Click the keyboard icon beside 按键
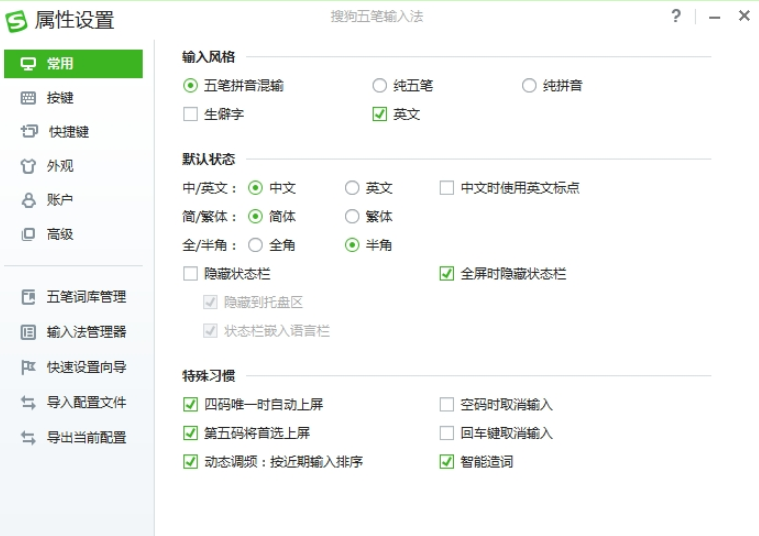Image resolution: width=759 pixels, height=536 pixels. pos(28,98)
